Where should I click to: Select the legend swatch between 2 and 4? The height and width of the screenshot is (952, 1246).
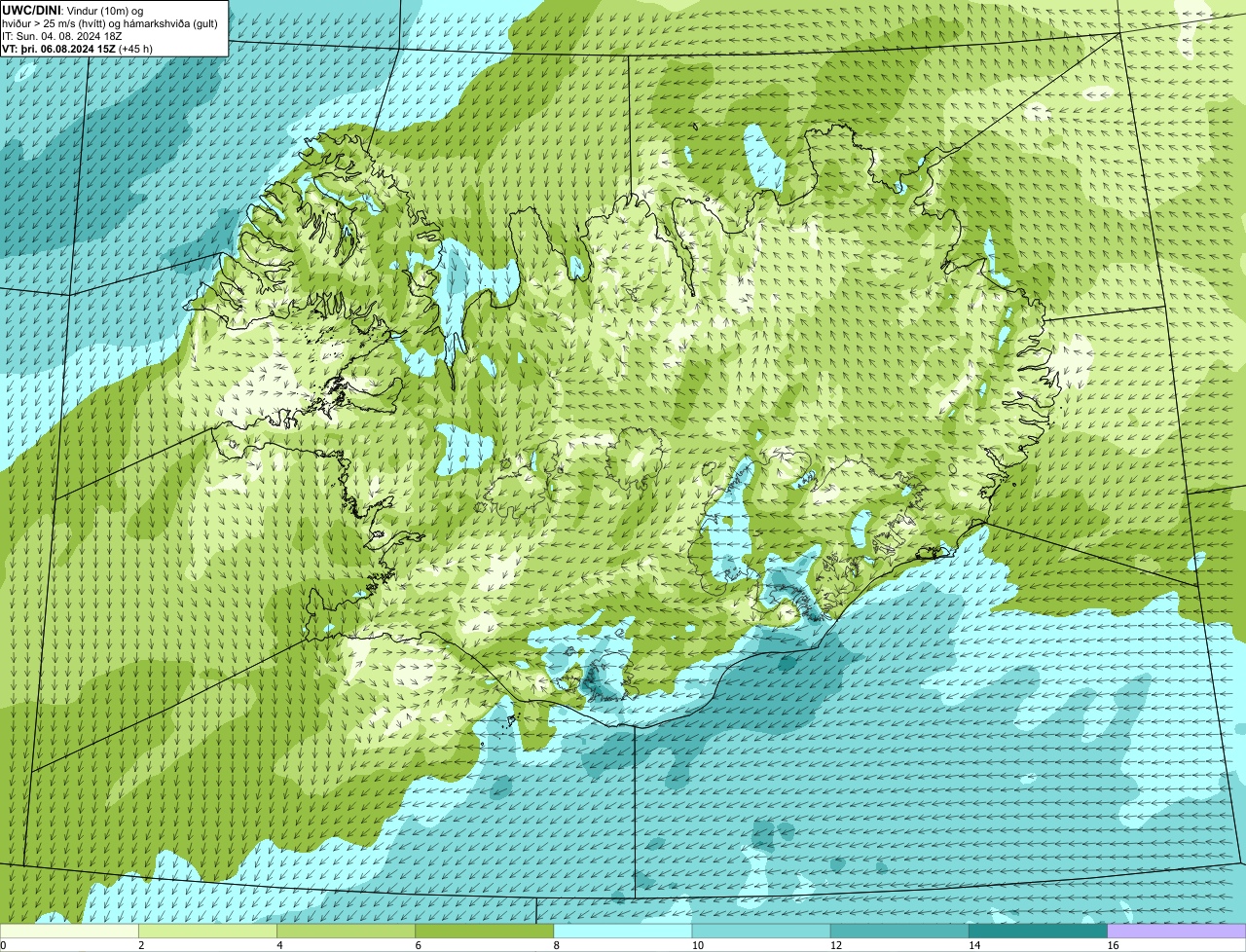coord(207,931)
